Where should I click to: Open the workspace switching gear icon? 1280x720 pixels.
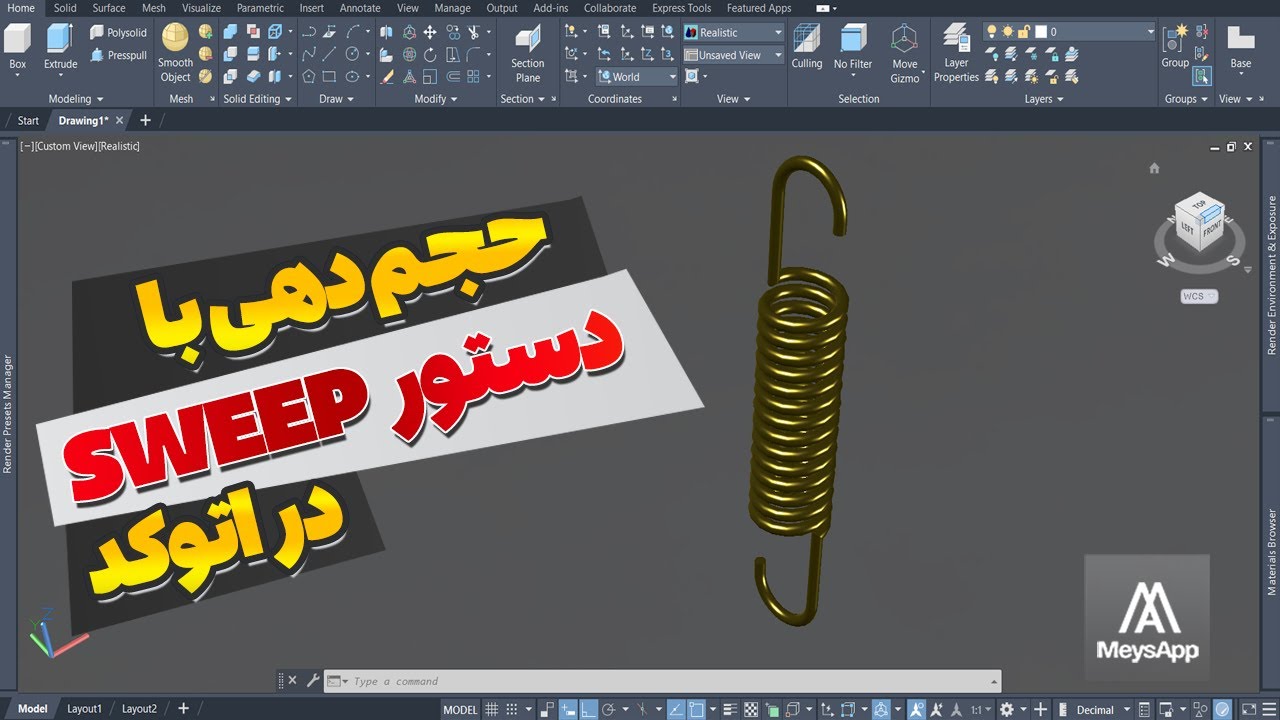click(1008, 709)
